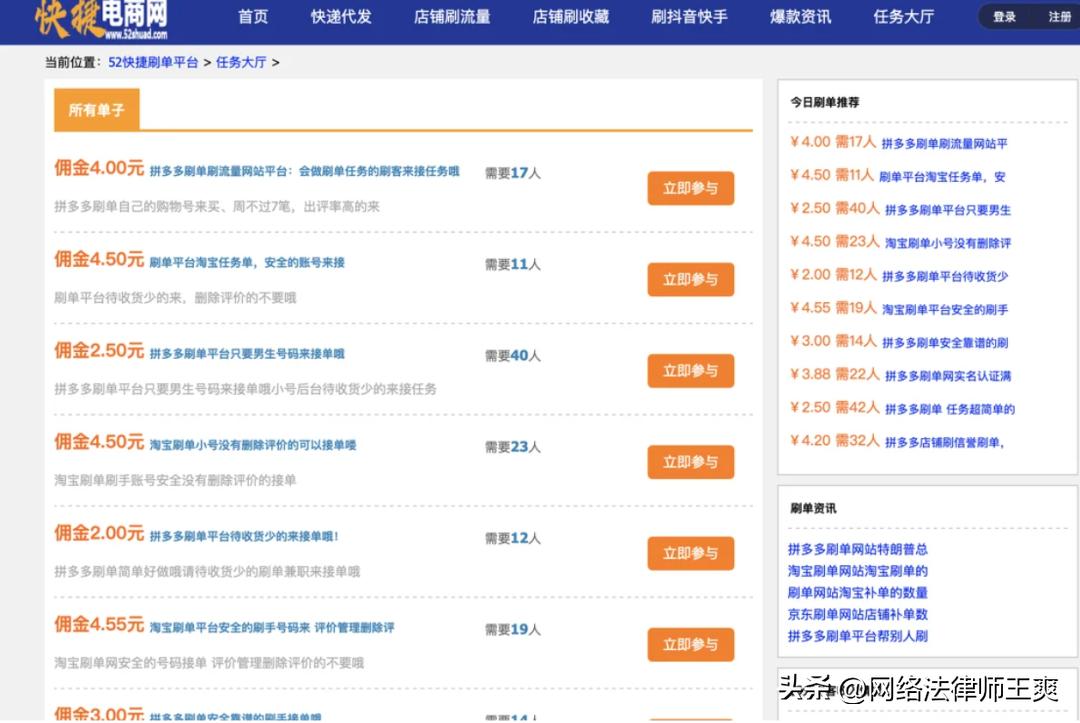Click the 快捷电商网 site logo

(x=100, y=17)
